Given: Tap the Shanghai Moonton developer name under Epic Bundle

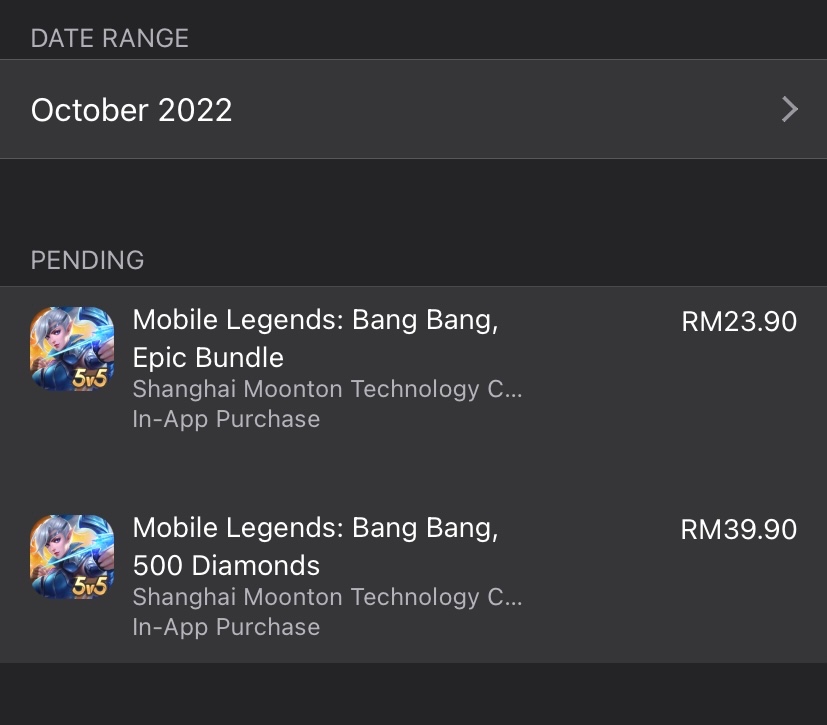Looking at the screenshot, I should click(327, 389).
